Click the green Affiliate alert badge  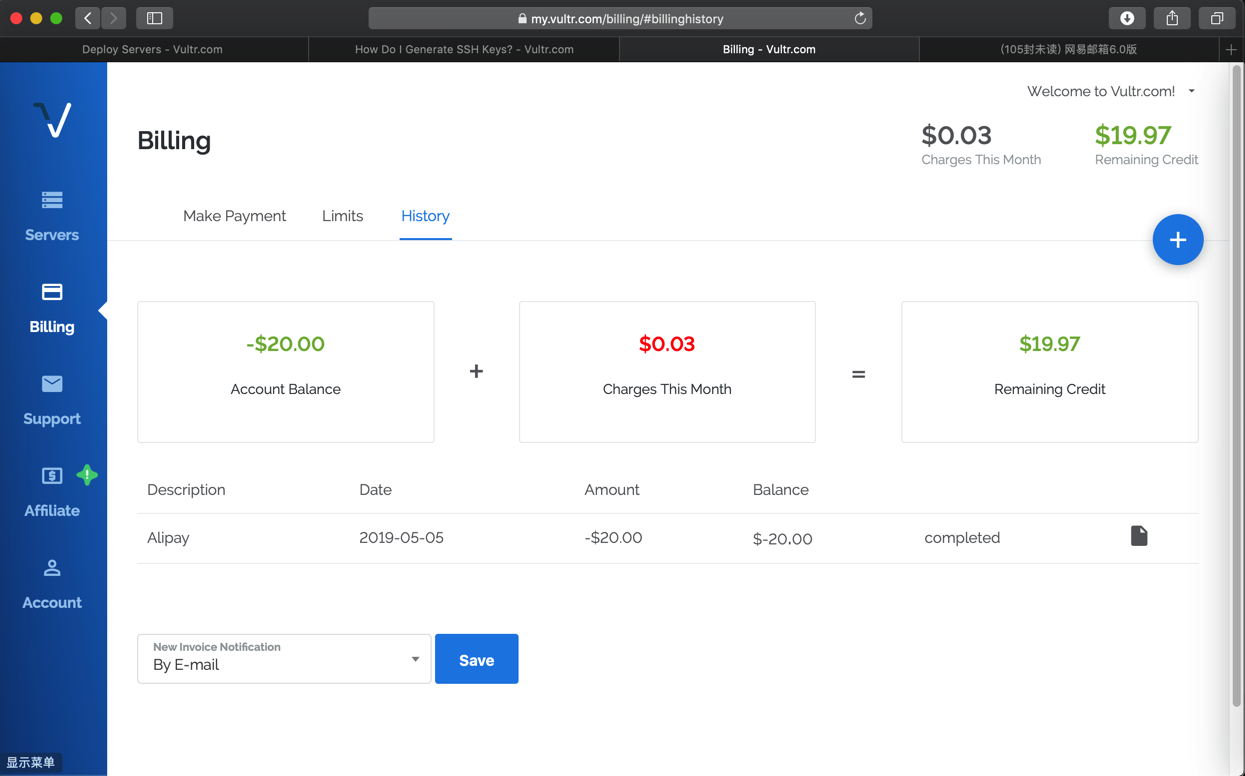(x=87, y=475)
